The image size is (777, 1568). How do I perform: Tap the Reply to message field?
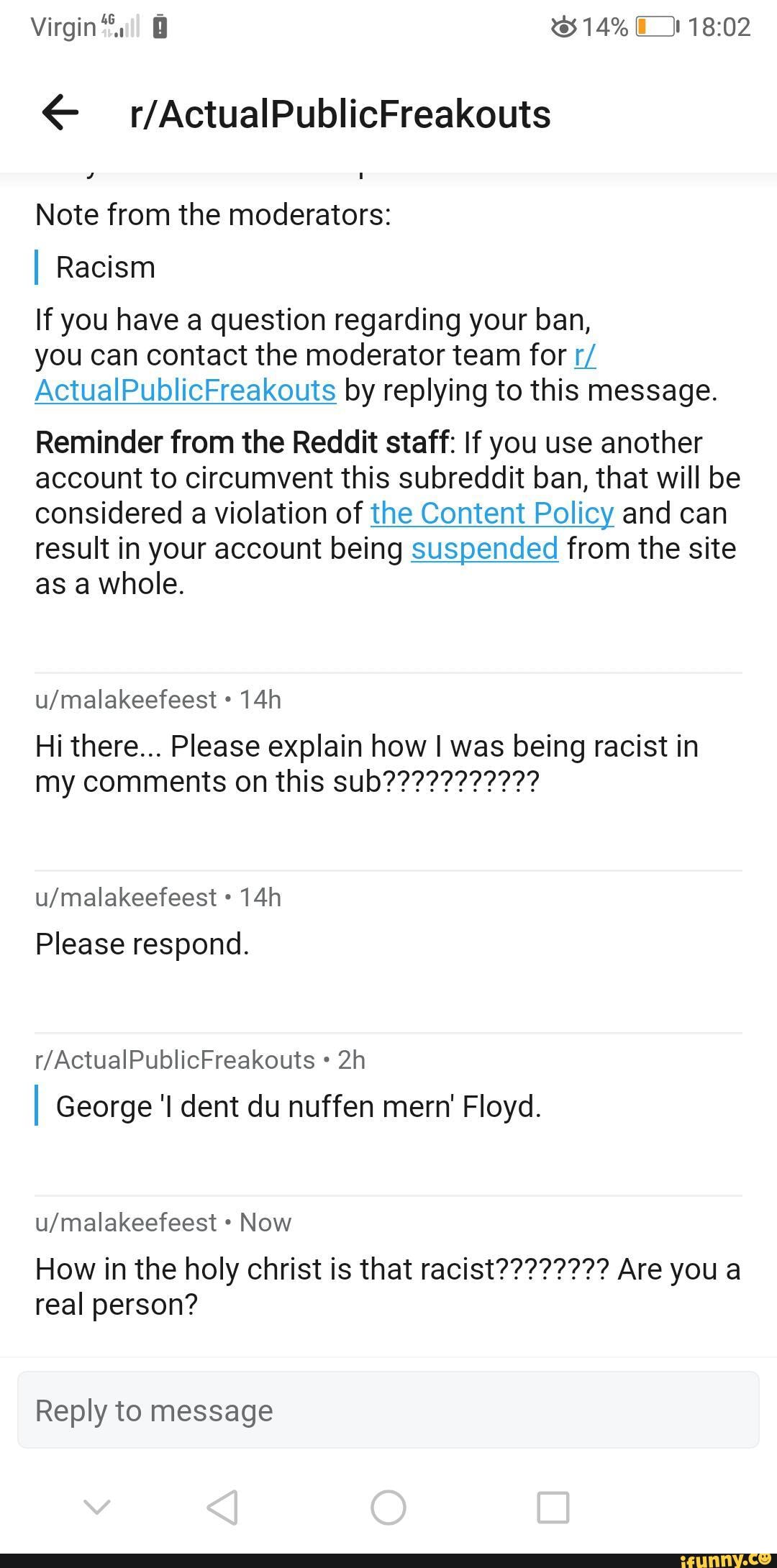coord(388,1410)
